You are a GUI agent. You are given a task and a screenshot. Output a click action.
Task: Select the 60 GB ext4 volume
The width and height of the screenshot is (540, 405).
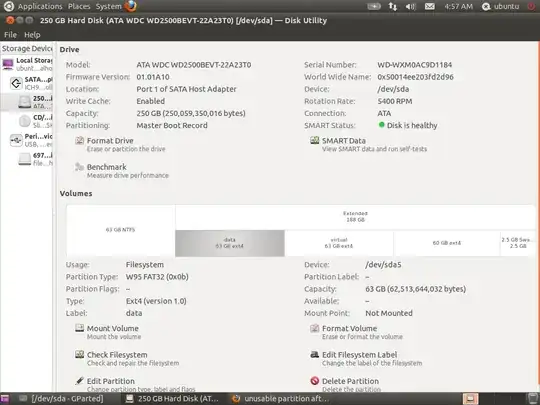pos(447,243)
